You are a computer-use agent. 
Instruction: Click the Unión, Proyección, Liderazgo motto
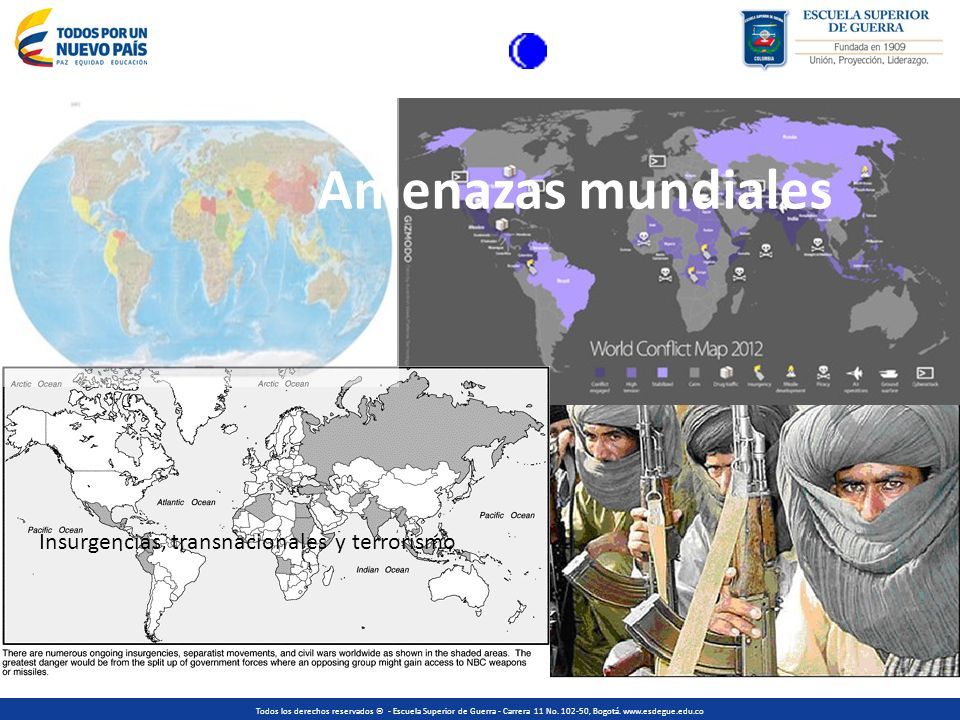[x=869, y=61]
